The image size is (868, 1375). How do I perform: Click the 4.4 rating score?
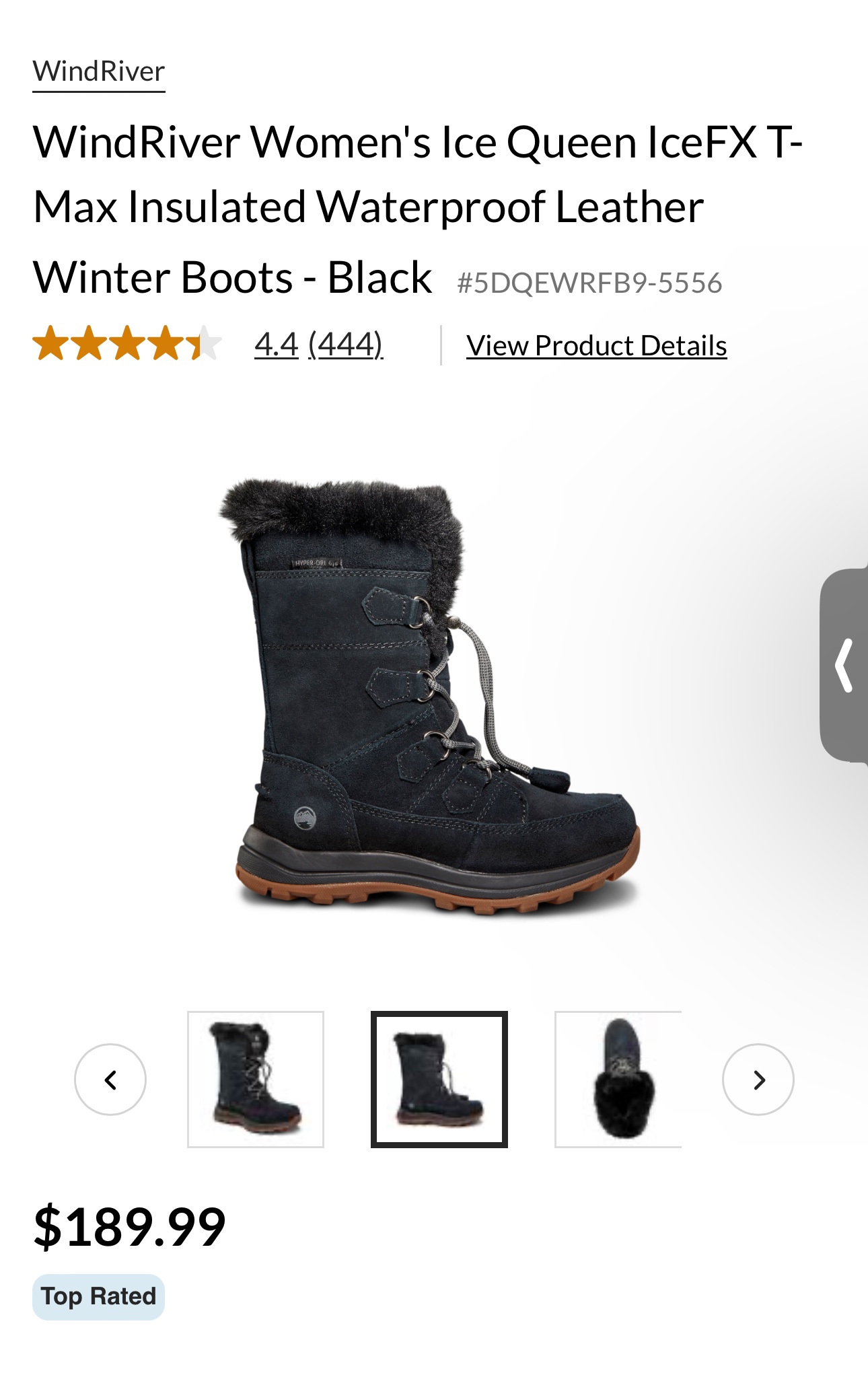click(277, 345)
